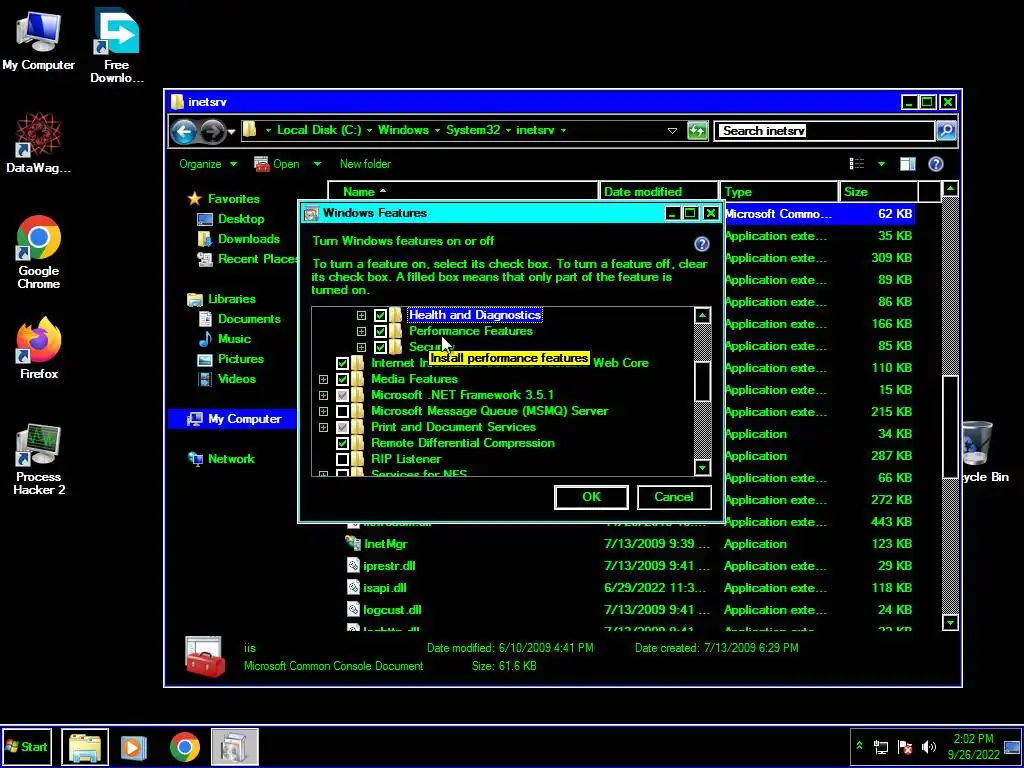
Task: Open dropdown arrow next to Open
Action: (x=317, y=164)
